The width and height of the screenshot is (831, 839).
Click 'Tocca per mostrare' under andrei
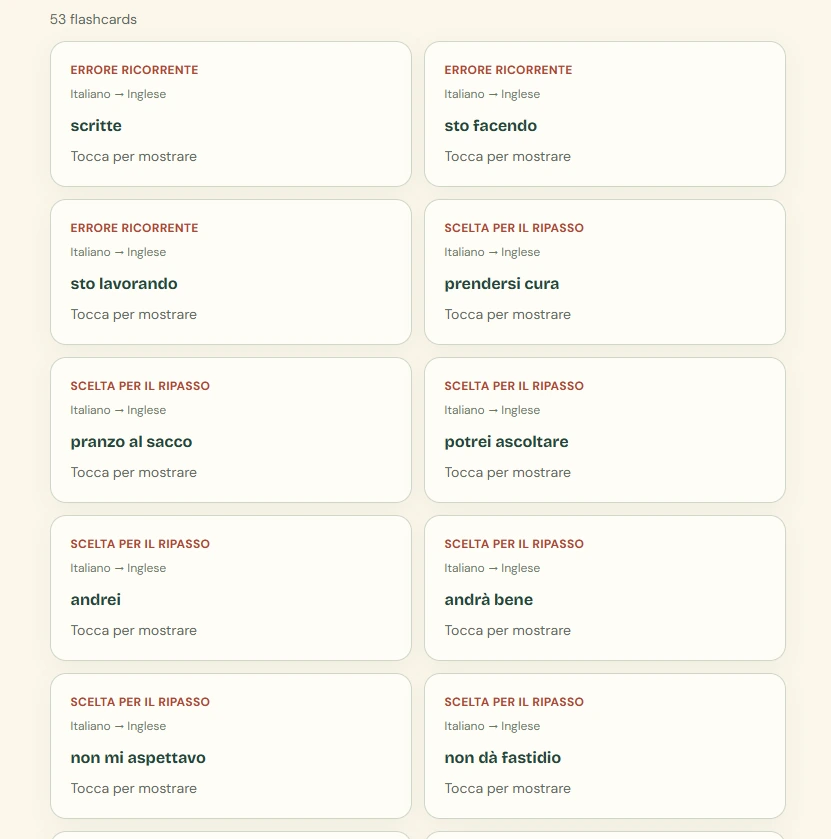tap(133, 630)
